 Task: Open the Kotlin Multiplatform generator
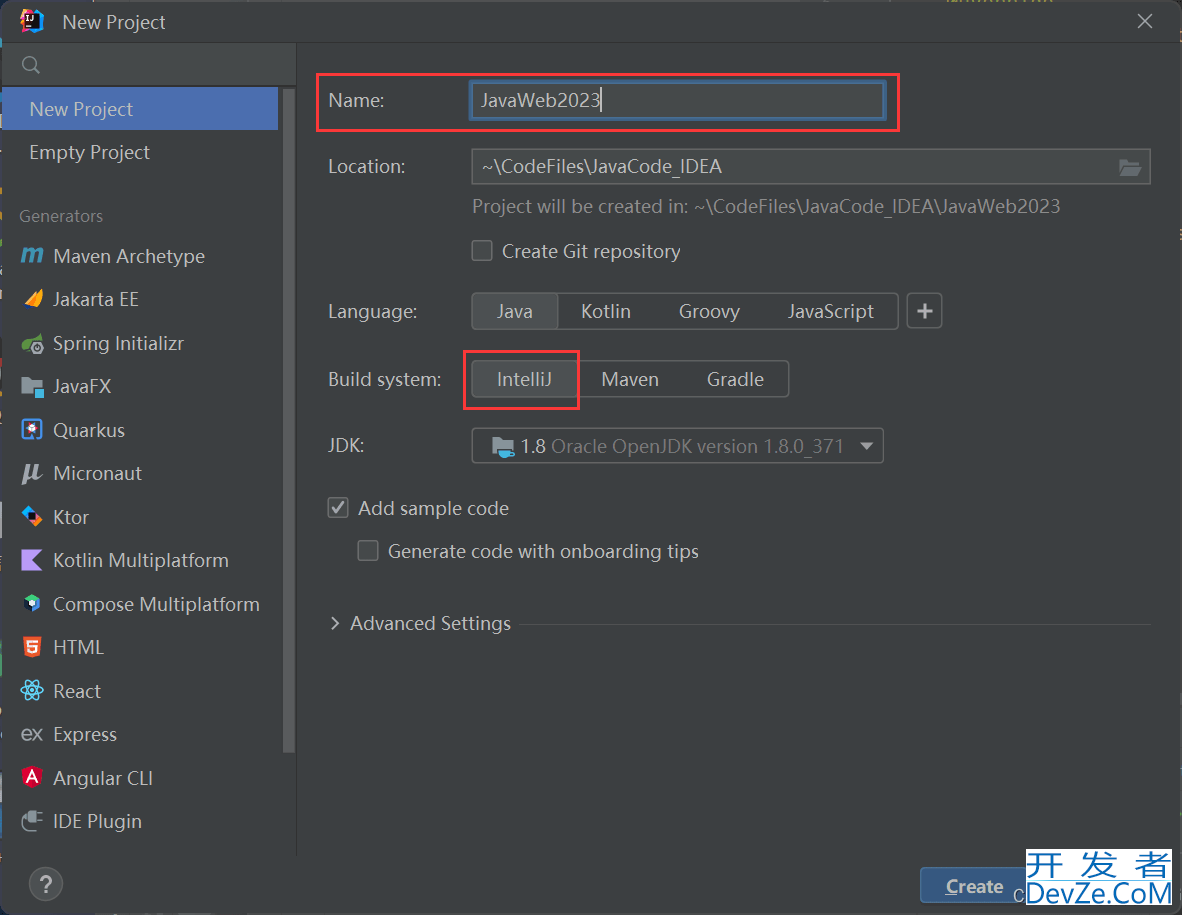[140, 560]
